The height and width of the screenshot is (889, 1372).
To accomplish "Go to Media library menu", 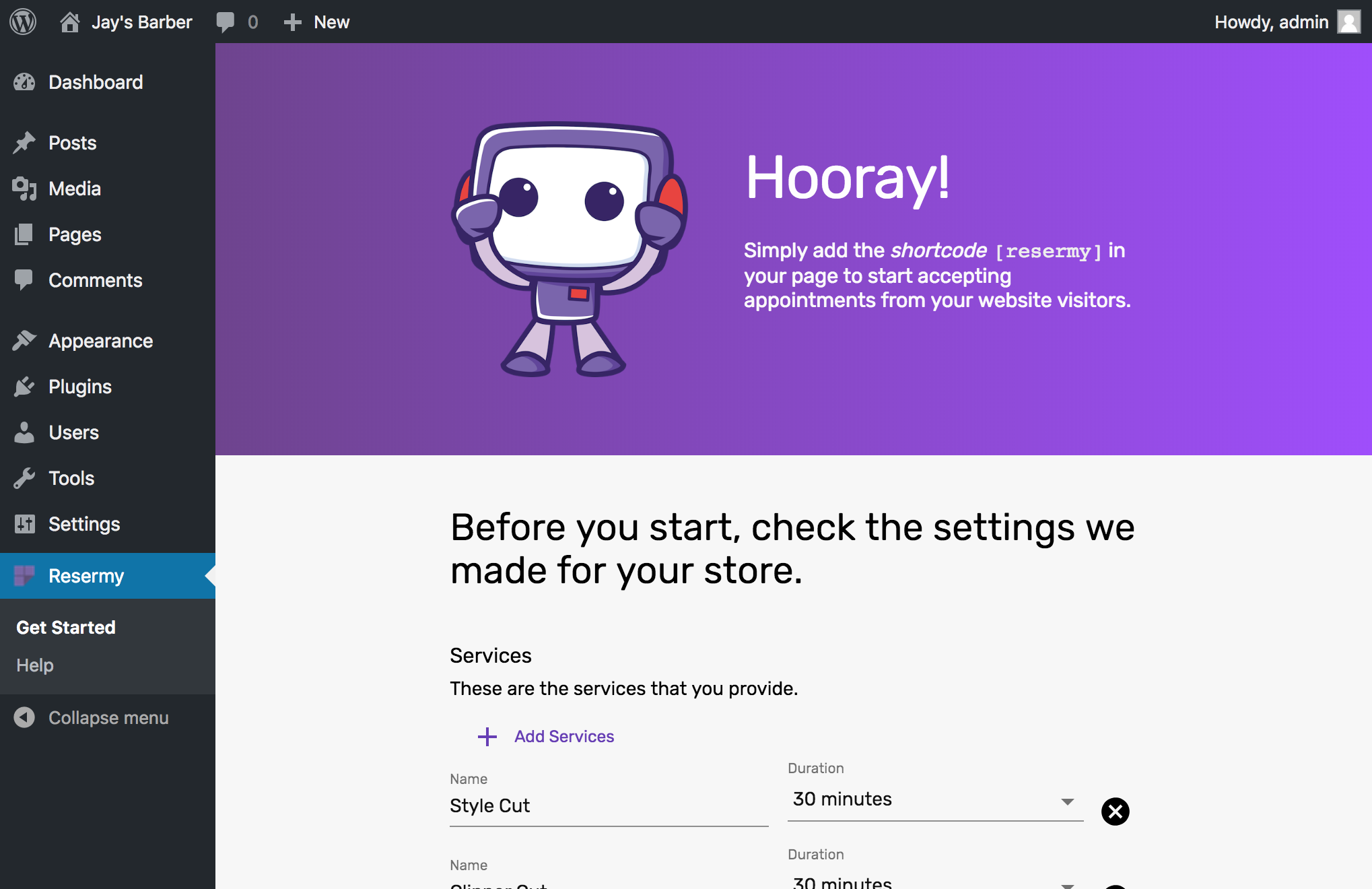I will point(108,189).
